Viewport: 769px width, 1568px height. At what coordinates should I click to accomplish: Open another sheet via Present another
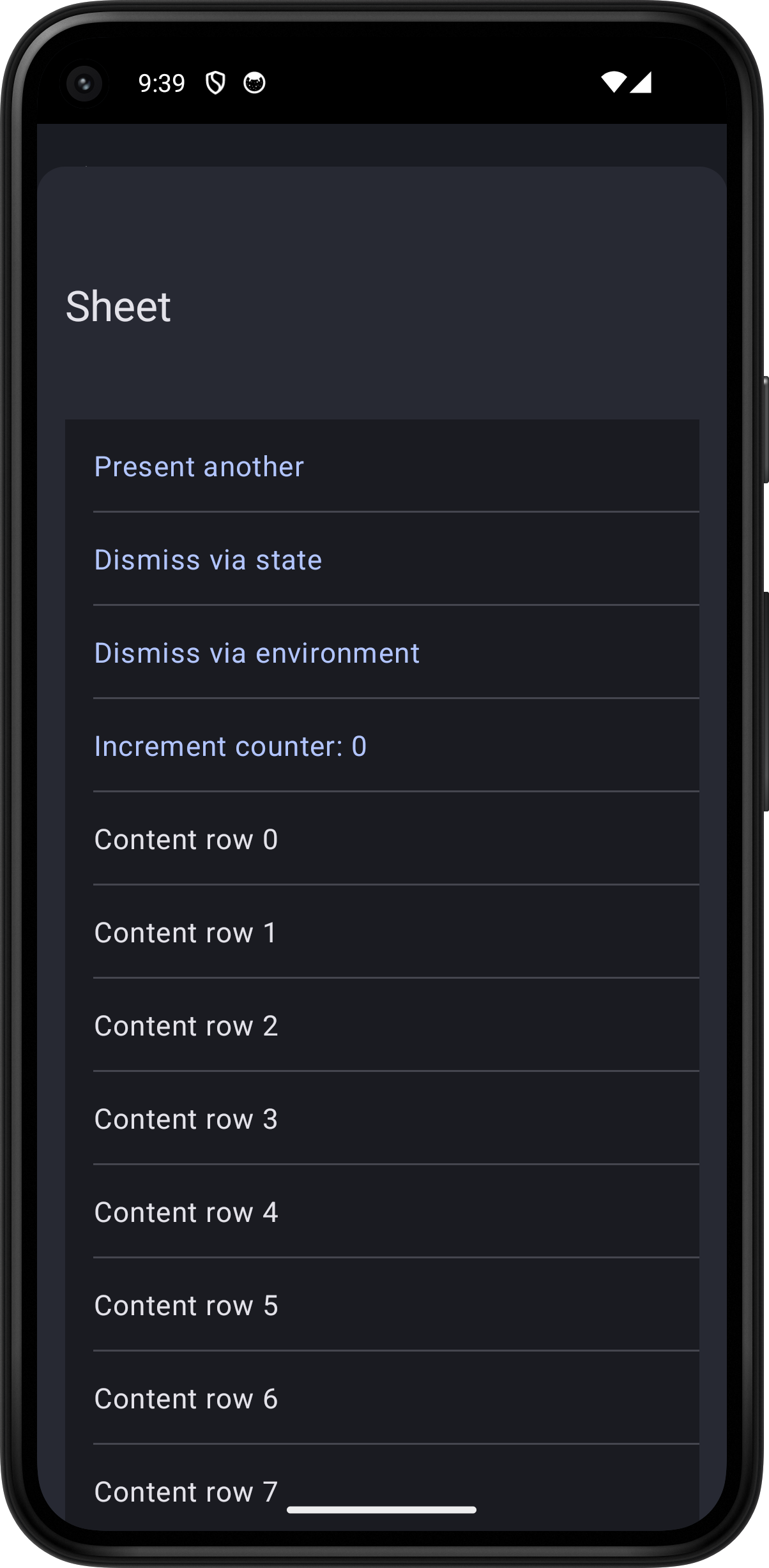[x=199, y=467]
